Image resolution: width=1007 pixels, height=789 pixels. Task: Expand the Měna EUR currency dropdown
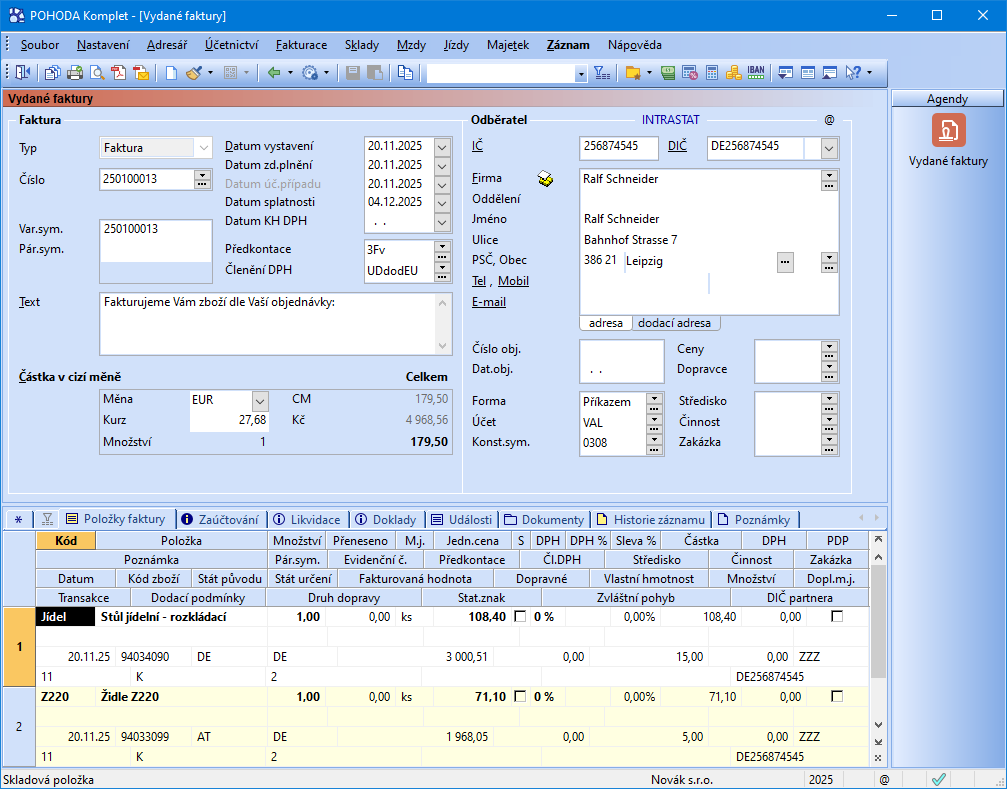click(x=259, y=402)
